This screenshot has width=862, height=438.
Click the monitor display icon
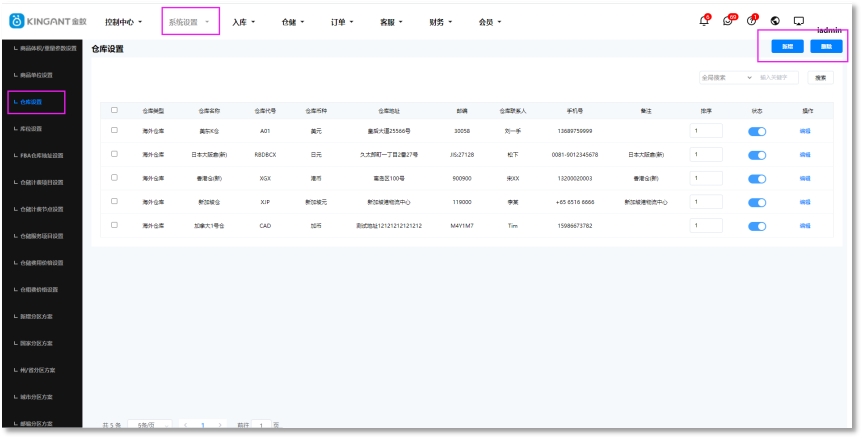(799, 21)
